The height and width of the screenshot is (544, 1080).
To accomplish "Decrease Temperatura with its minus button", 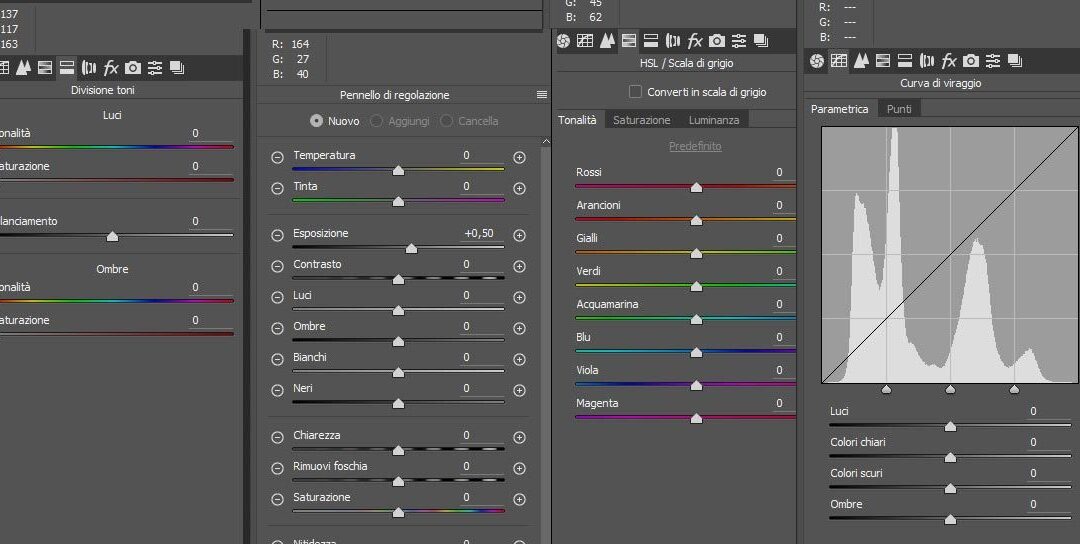I will 278,157.
